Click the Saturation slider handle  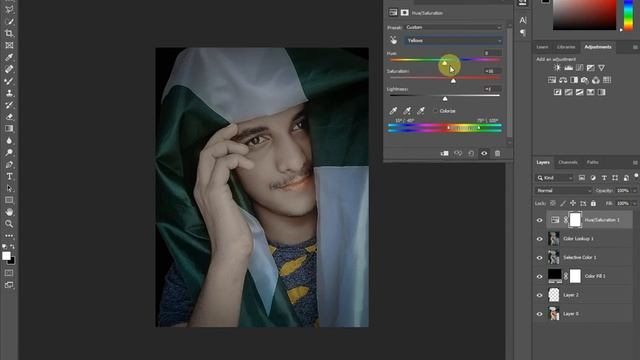(x=453, y=81)
